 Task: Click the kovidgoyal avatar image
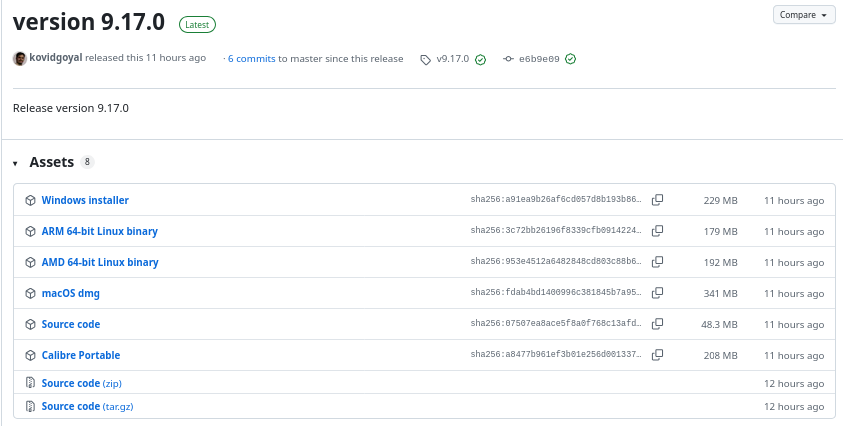pyautogui.click(x=20, y=59)
